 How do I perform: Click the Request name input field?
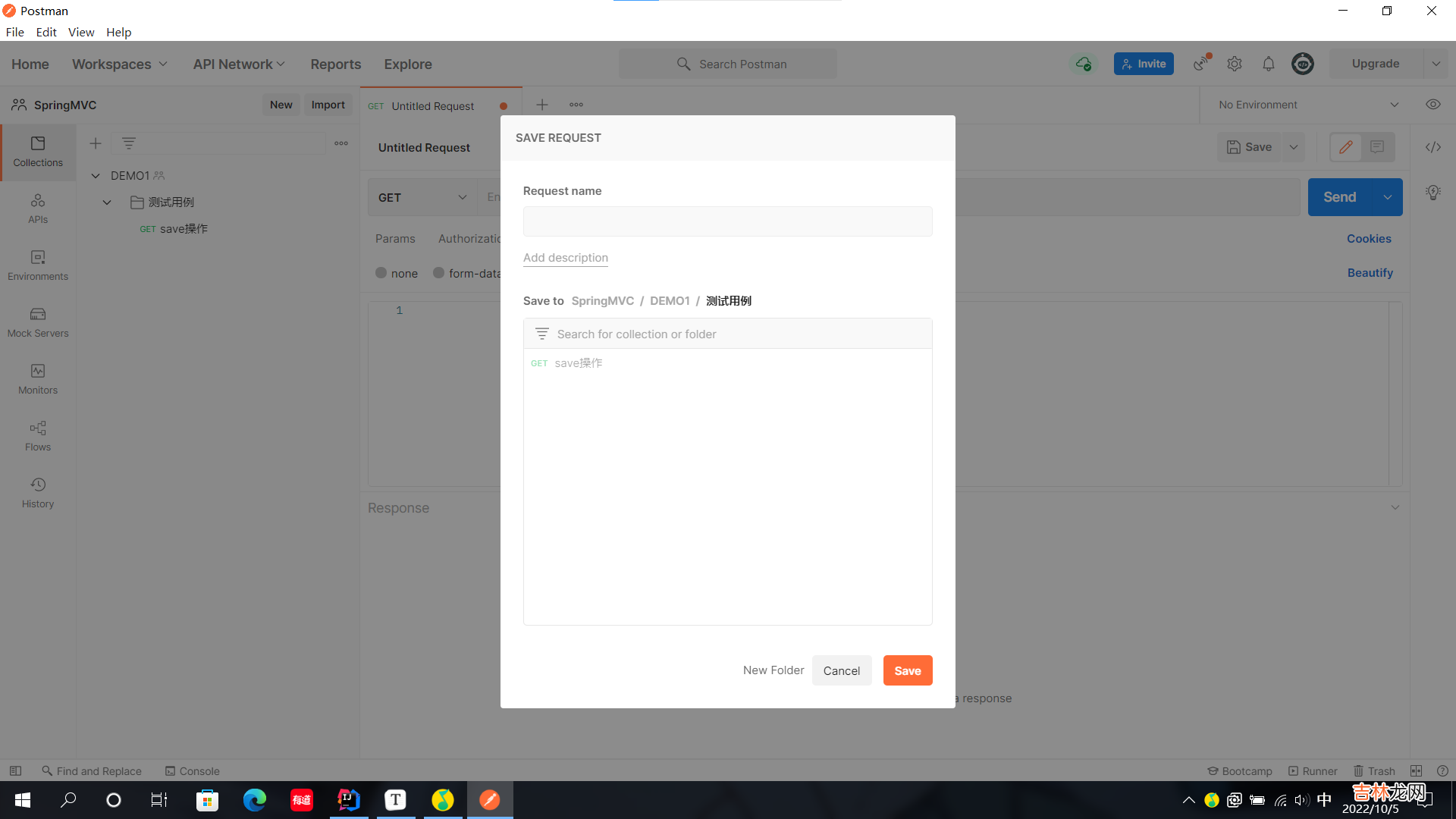(x=727, y=221)
